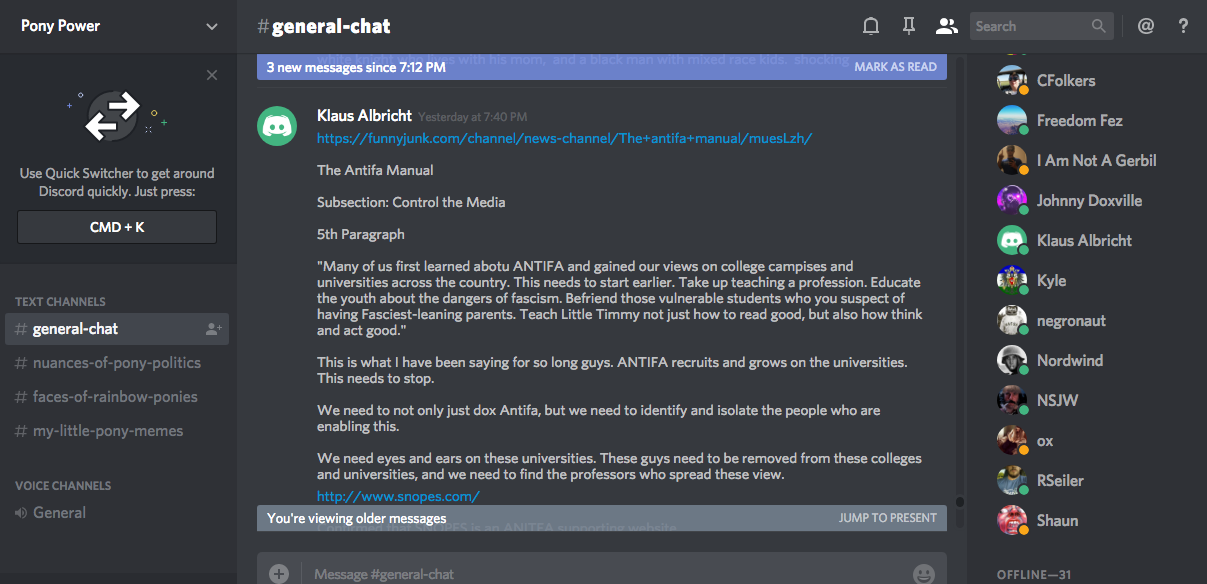This screenshot has width=1207, height=584.
Task: Open the help question mark icon
Action: click(x=1183, y=27)
